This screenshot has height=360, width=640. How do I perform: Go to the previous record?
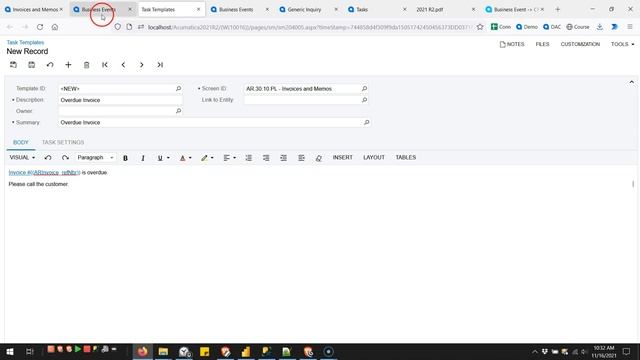tap(123, 65)
